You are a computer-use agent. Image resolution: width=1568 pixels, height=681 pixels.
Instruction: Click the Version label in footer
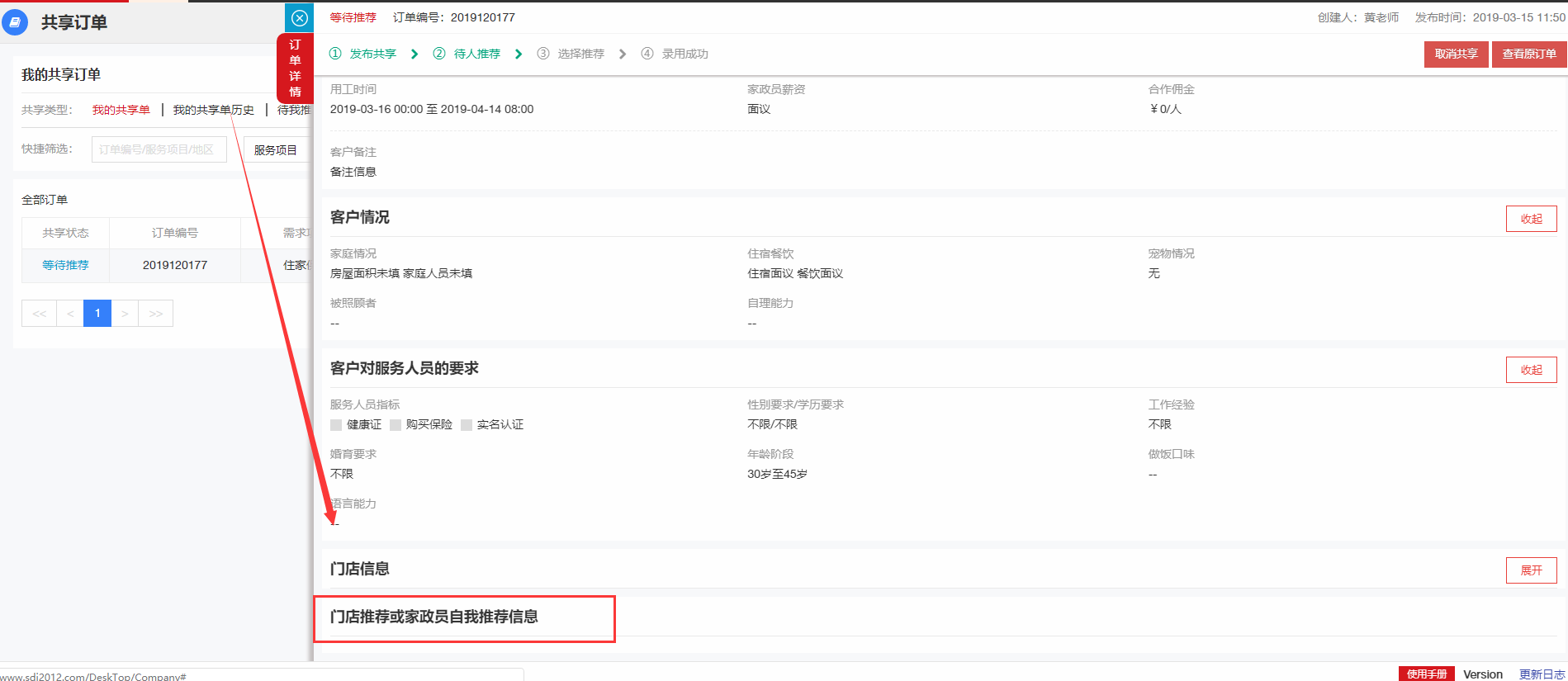point(1483,674)
